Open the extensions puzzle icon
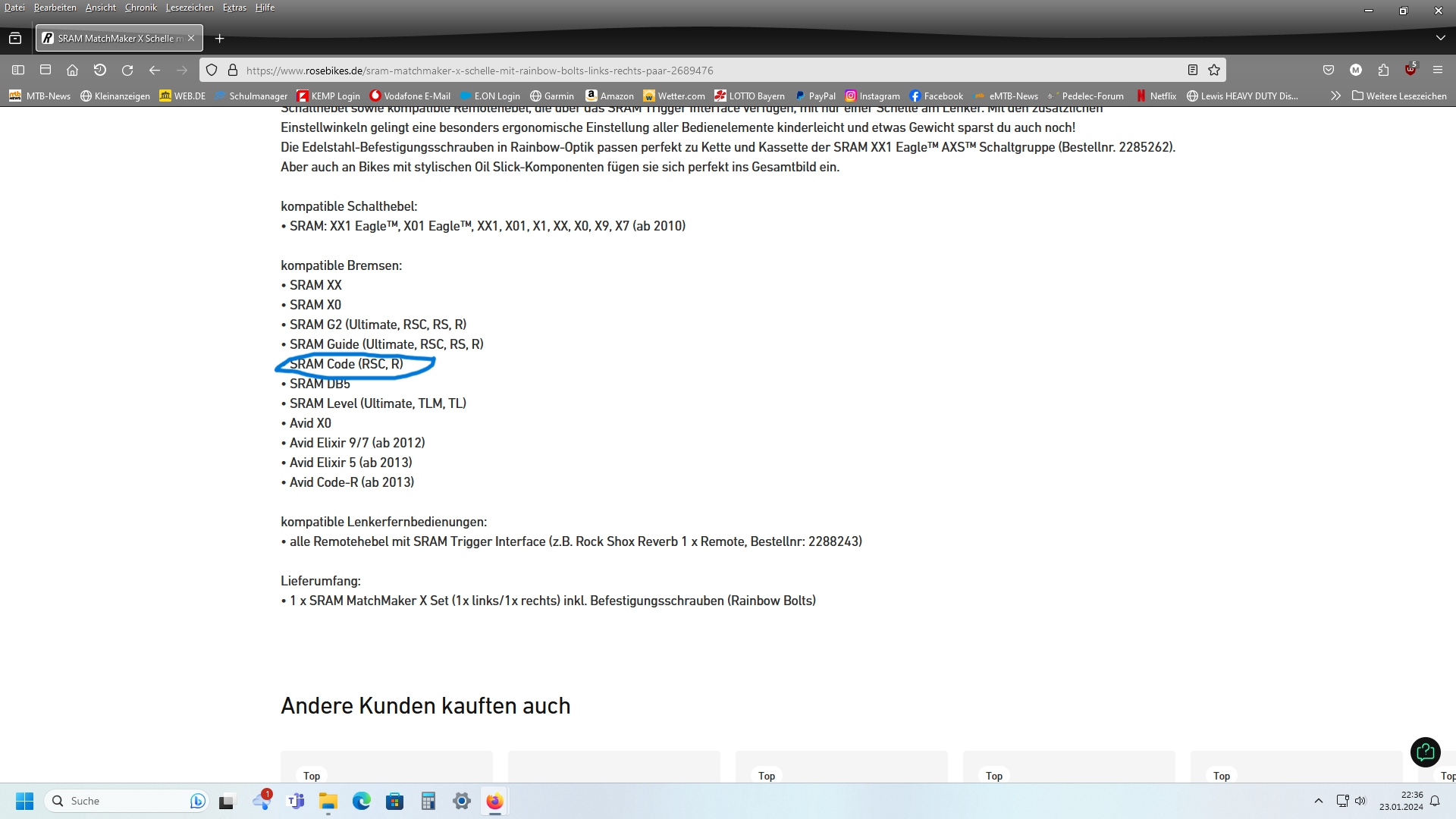Screen dimensions: 1456x819 pyautogui.click(x=1383, y=70)
